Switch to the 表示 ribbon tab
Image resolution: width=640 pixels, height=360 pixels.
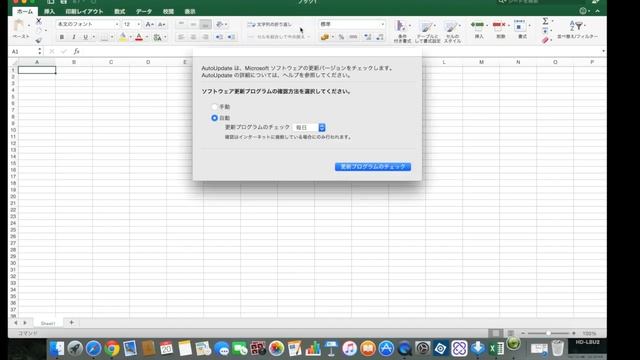pos(190,11)
